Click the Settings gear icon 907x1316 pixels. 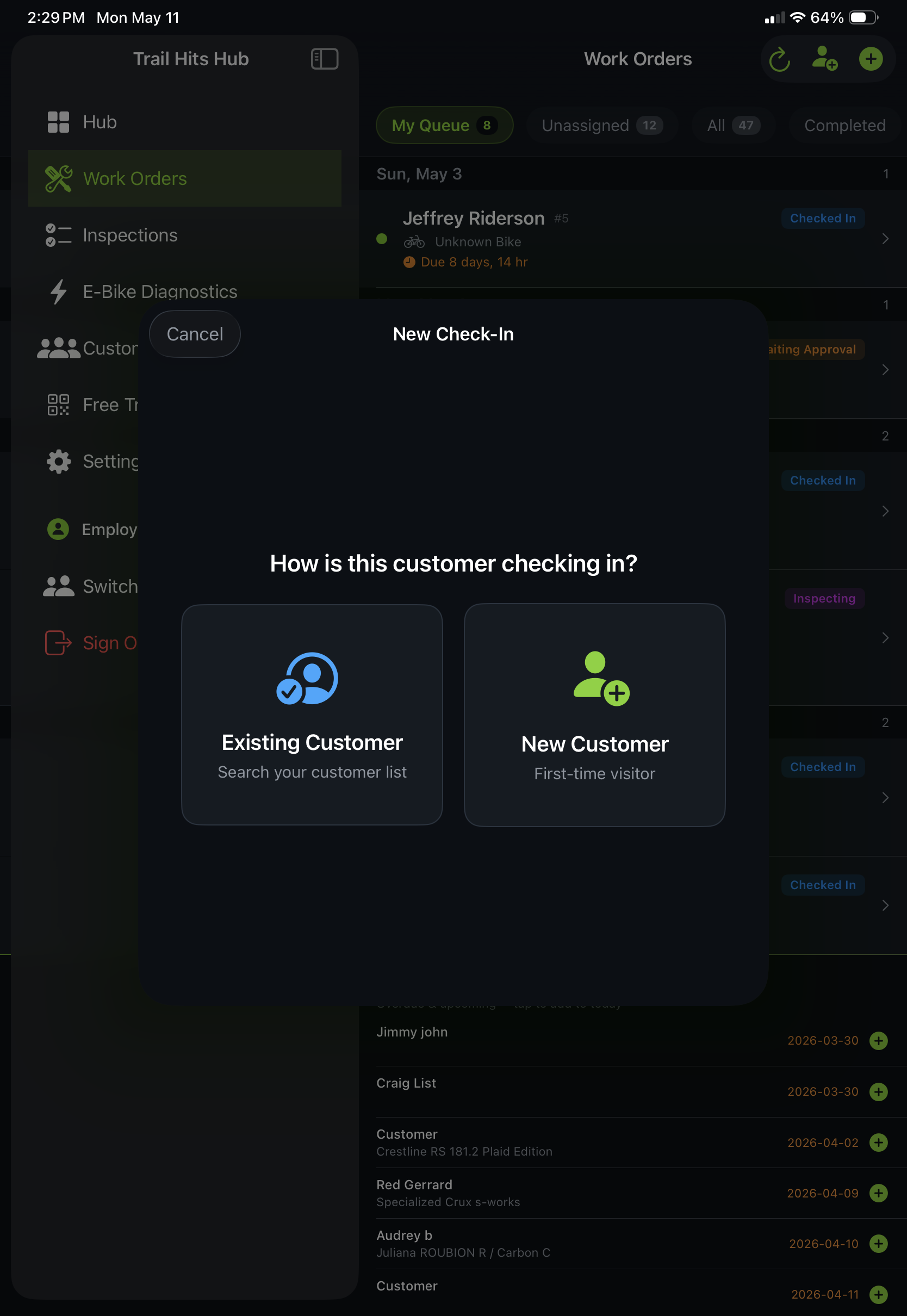tap(59, 461)
